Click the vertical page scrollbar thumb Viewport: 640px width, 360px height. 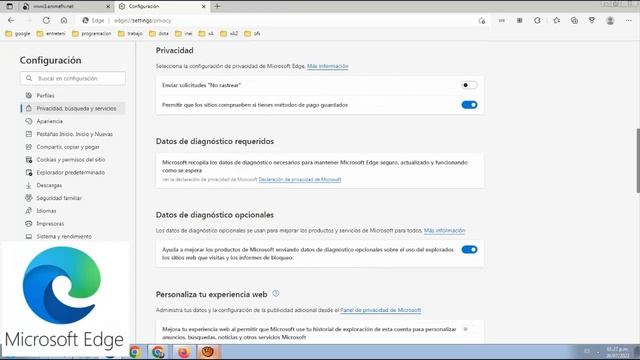pyautogui.click(x=638, y=160)
